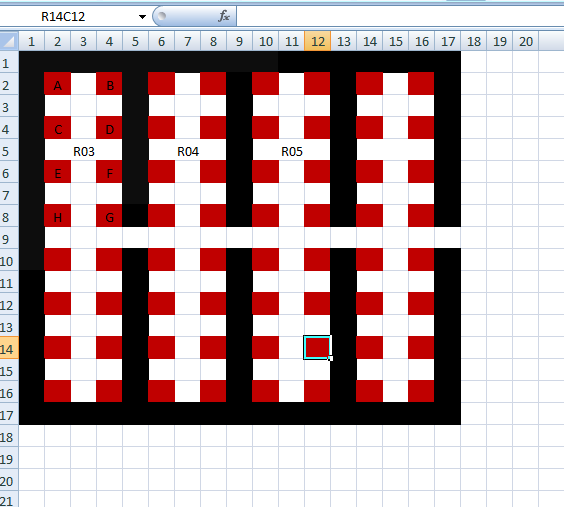
Task: Open the Name Box dropdown arrow
Action: coord(142,17)
